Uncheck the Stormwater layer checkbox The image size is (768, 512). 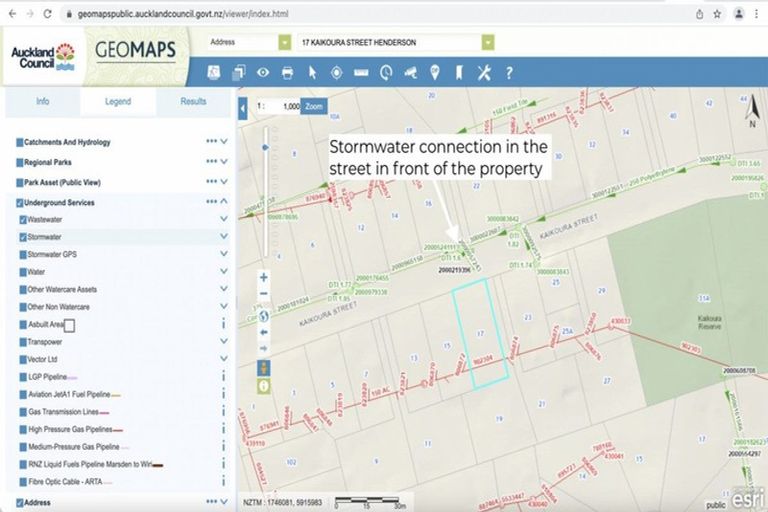click(23, 237)
